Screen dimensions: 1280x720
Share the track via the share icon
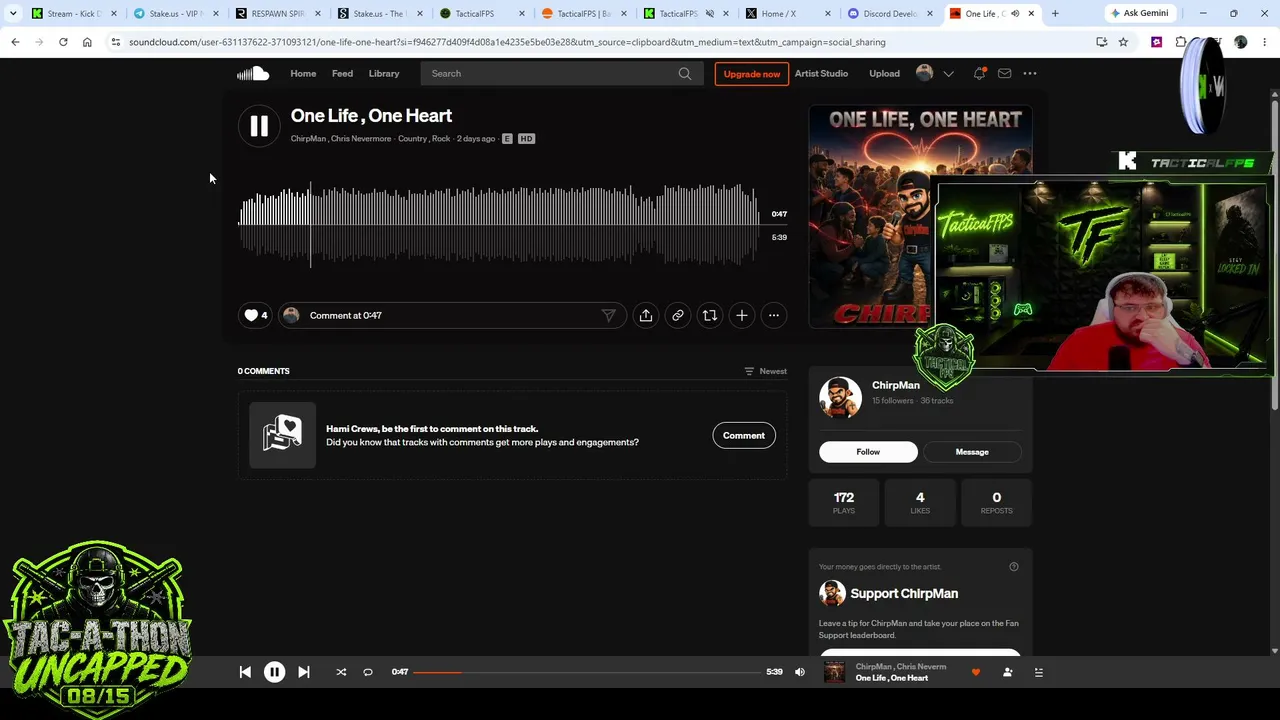click(646, 315)
